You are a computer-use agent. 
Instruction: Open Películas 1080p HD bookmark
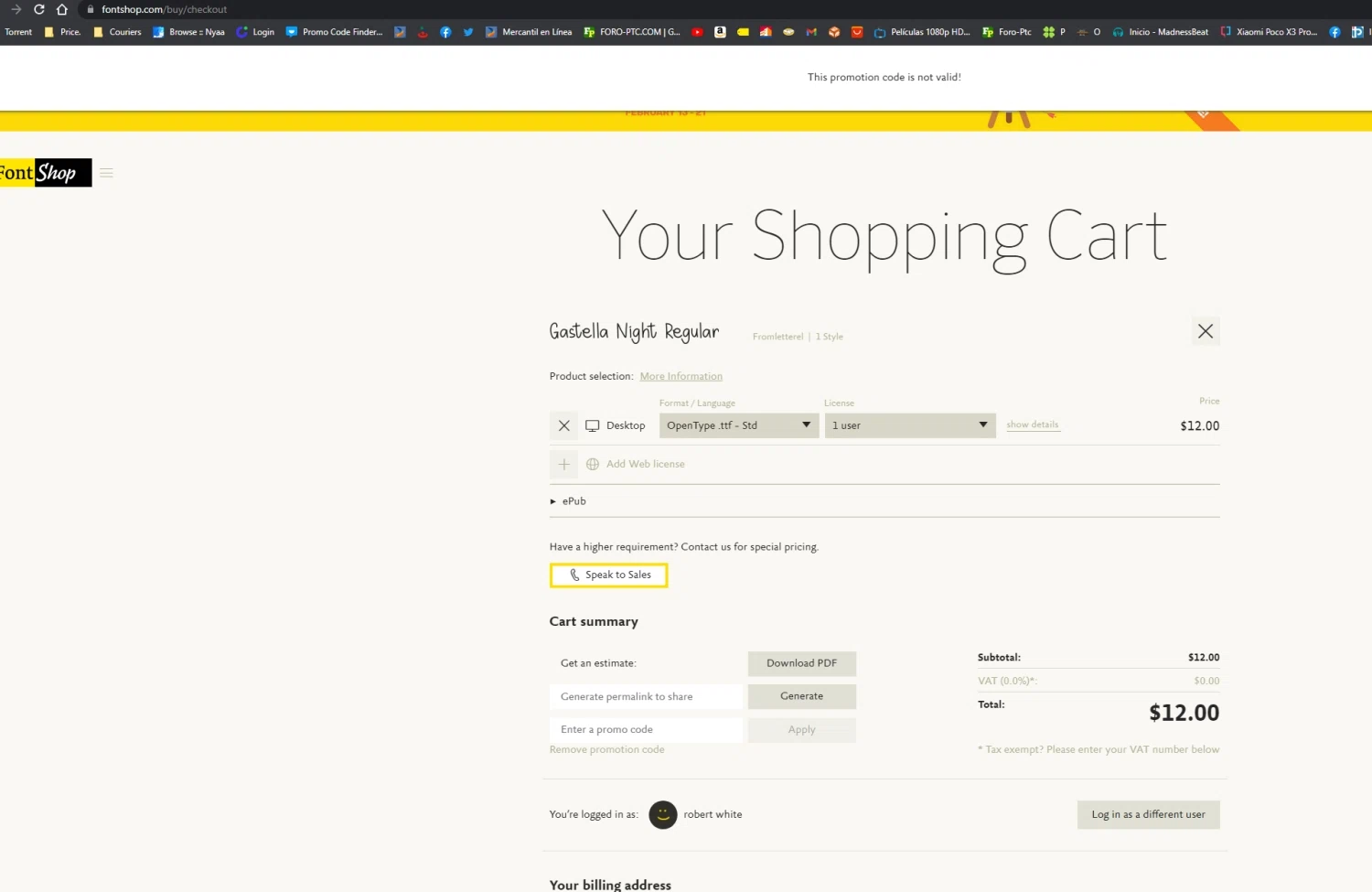click(922, 32)
